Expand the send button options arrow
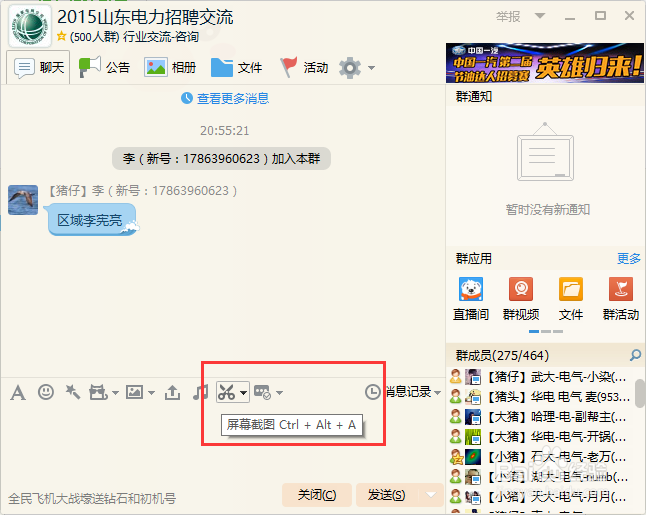The width and height of the screenshot is (646, 515). (x=431, y=494)
